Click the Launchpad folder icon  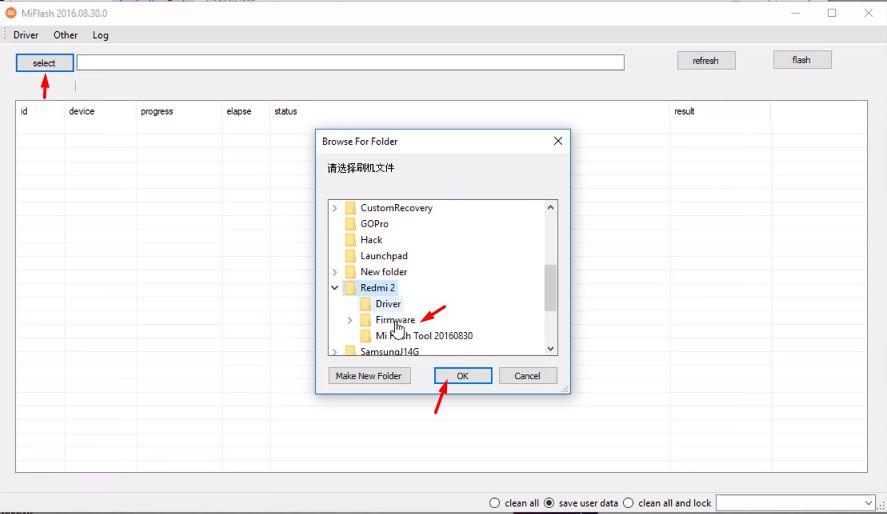pos(351,256)
